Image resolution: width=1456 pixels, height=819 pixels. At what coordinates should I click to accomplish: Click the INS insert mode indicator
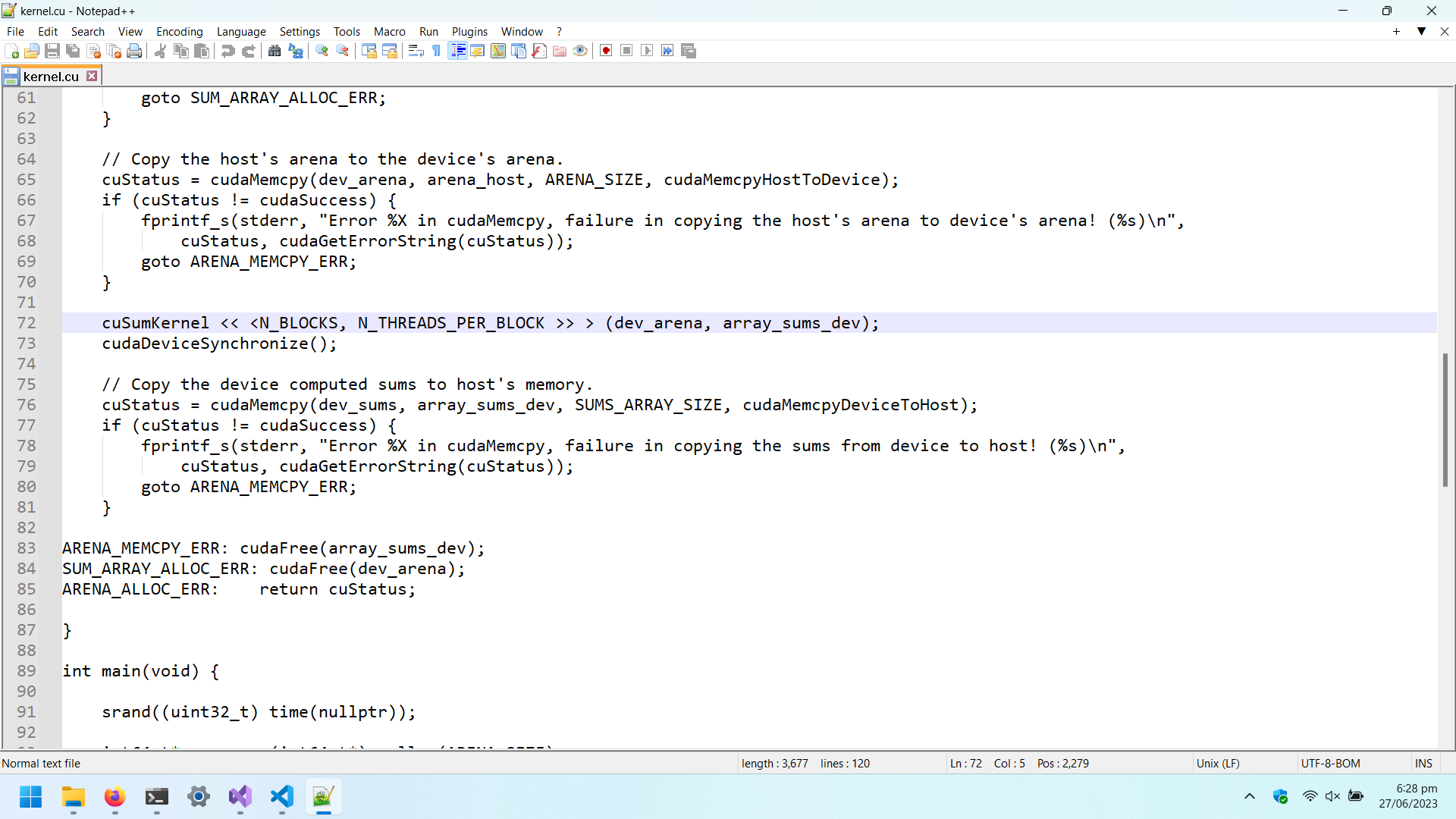[1423, 764]
